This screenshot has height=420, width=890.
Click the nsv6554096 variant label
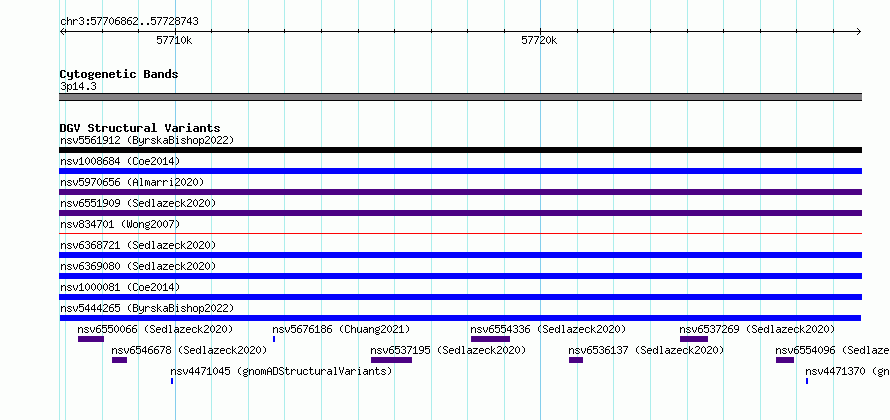click(x=832, y=350)
